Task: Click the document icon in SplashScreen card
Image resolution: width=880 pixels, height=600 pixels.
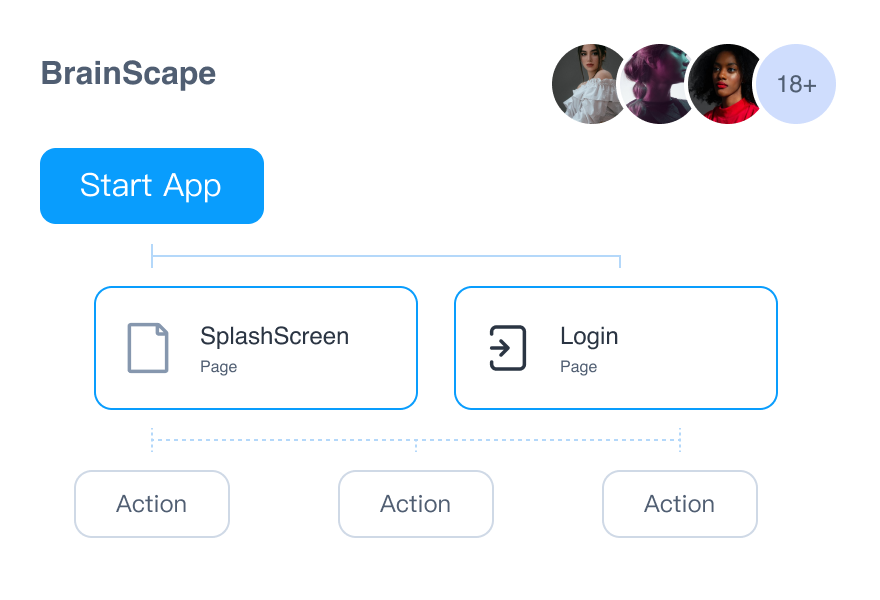Action: [148, 348]
